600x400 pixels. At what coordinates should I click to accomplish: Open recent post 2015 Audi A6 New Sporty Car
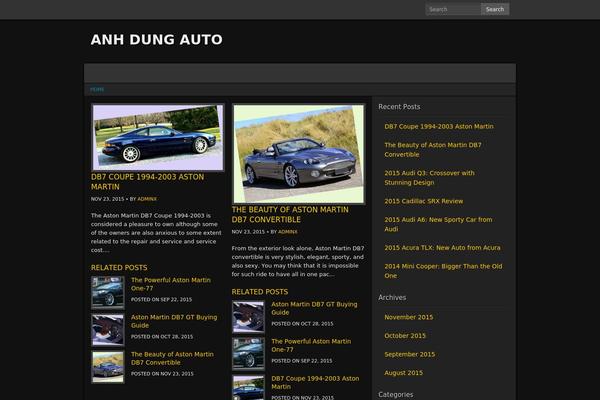coord(438,224)
